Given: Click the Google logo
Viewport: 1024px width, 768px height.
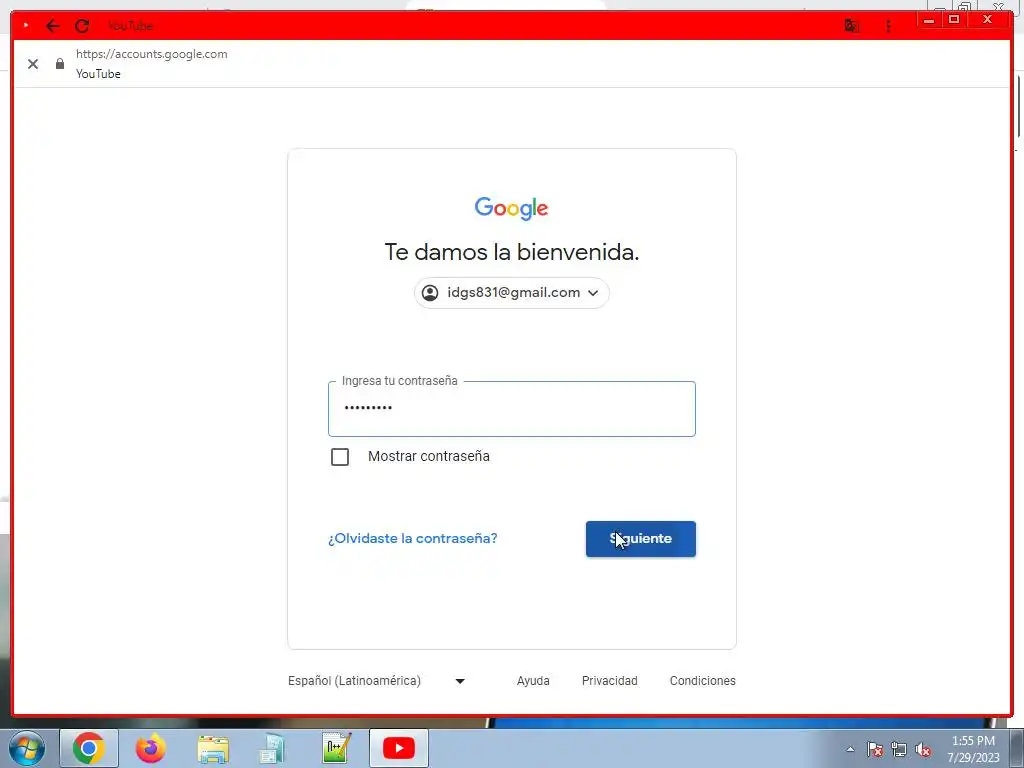Looking at the screenshot, I should coord(511,208).
